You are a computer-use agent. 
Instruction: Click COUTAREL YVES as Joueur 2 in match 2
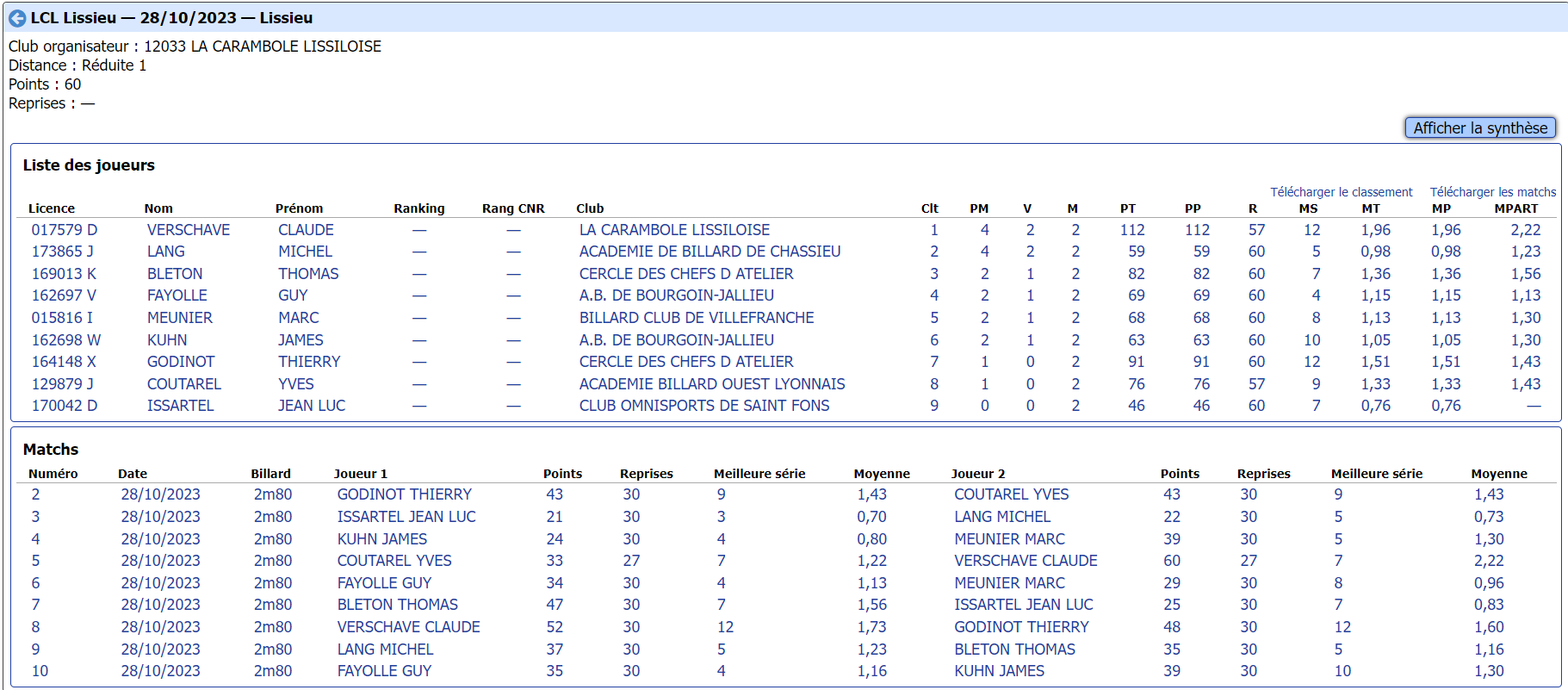1012,494
